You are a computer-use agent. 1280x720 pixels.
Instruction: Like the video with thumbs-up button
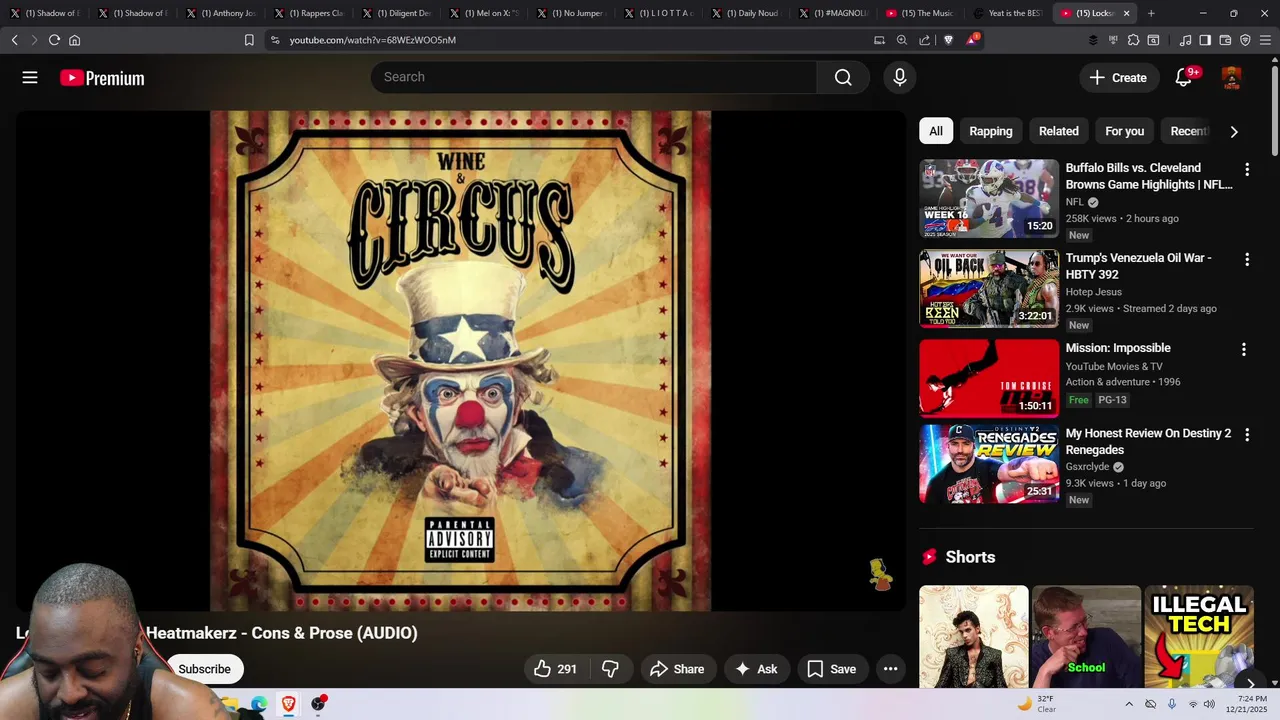tap(556, 669)
